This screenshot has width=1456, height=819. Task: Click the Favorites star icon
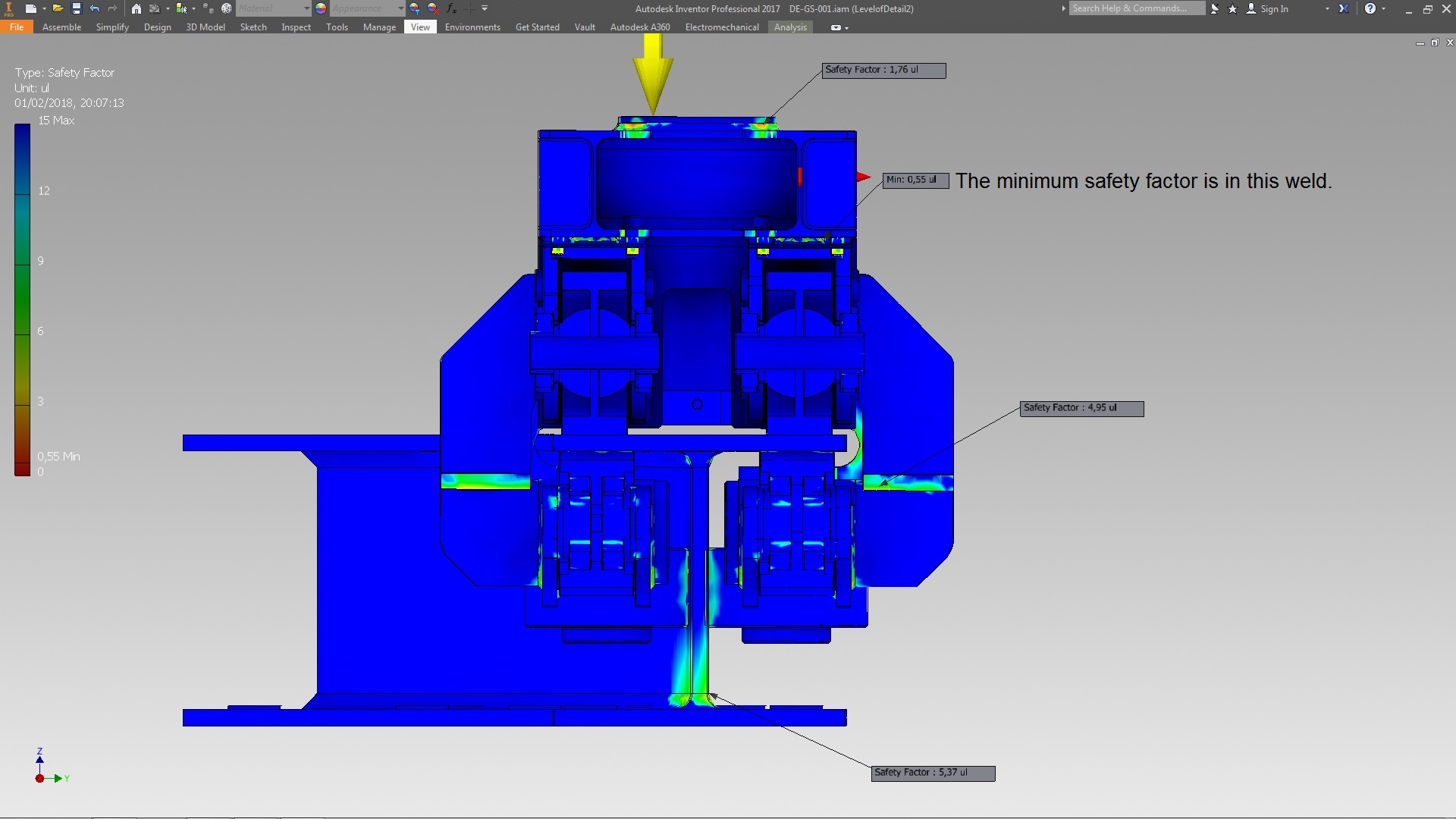pyautogui.click(x=1232, y=8)
